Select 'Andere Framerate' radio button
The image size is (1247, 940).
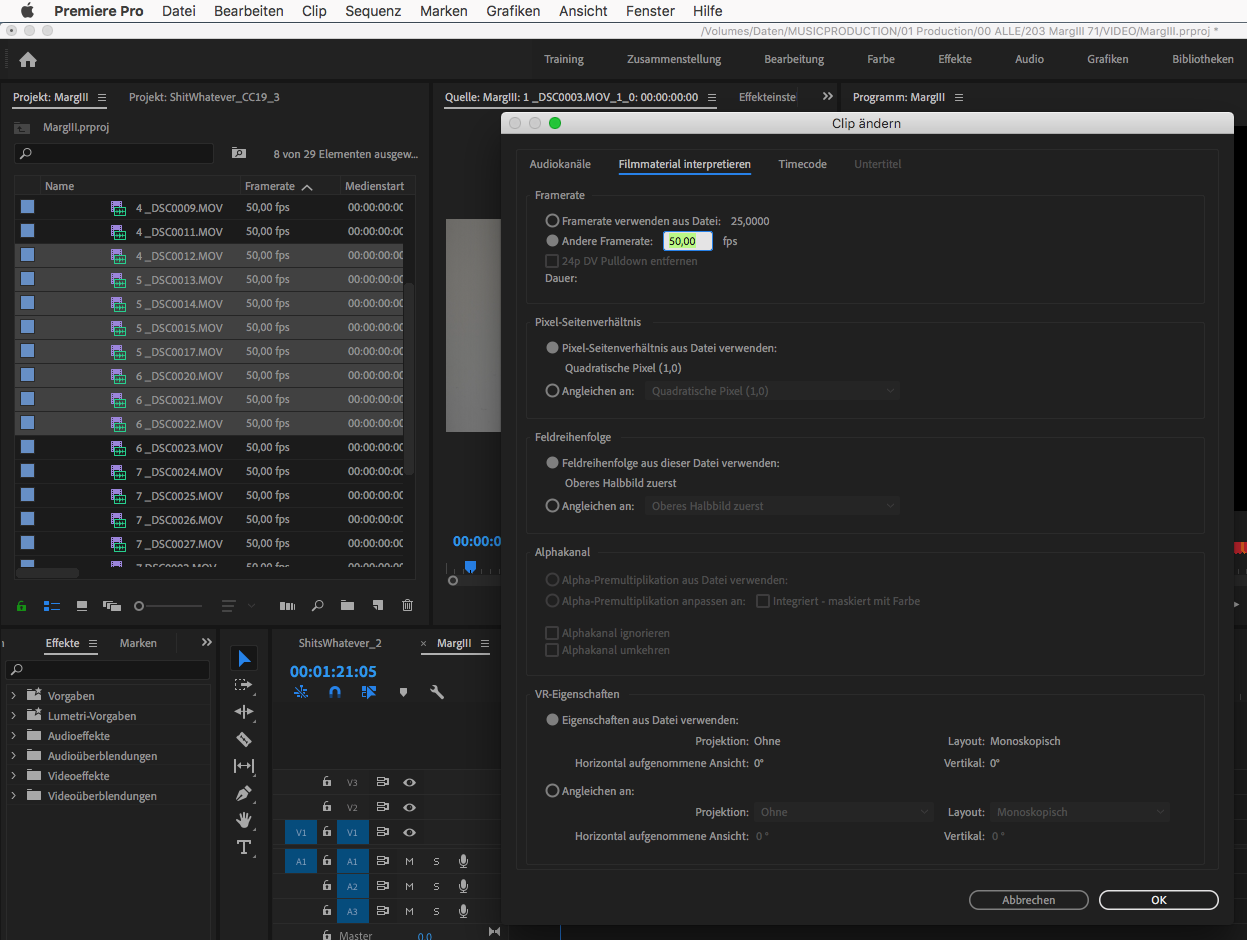552,241
